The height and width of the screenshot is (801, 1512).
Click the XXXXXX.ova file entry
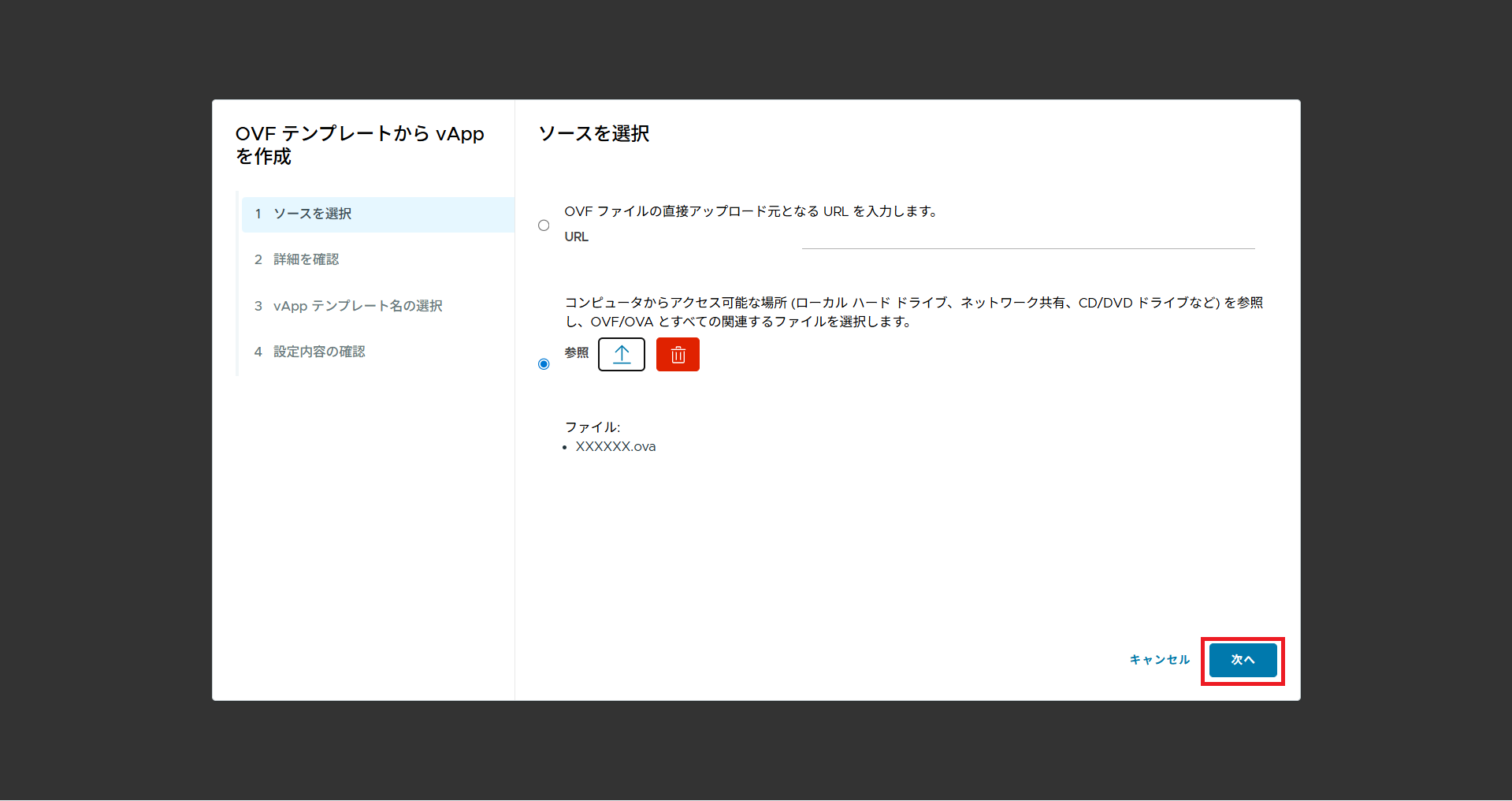(x=615, y=447)
